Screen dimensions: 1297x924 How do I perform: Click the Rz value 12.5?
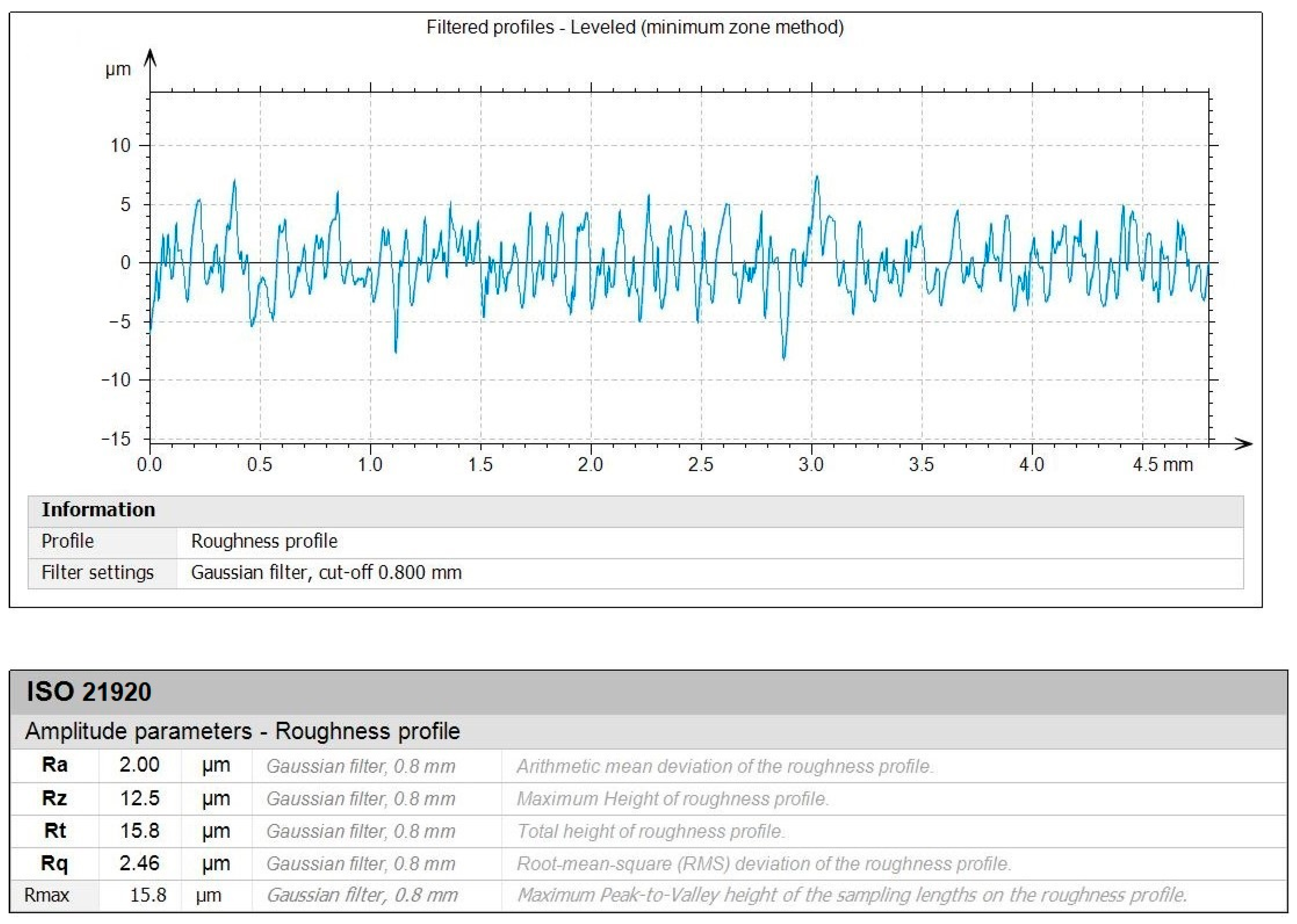click(x=139, y=798)
